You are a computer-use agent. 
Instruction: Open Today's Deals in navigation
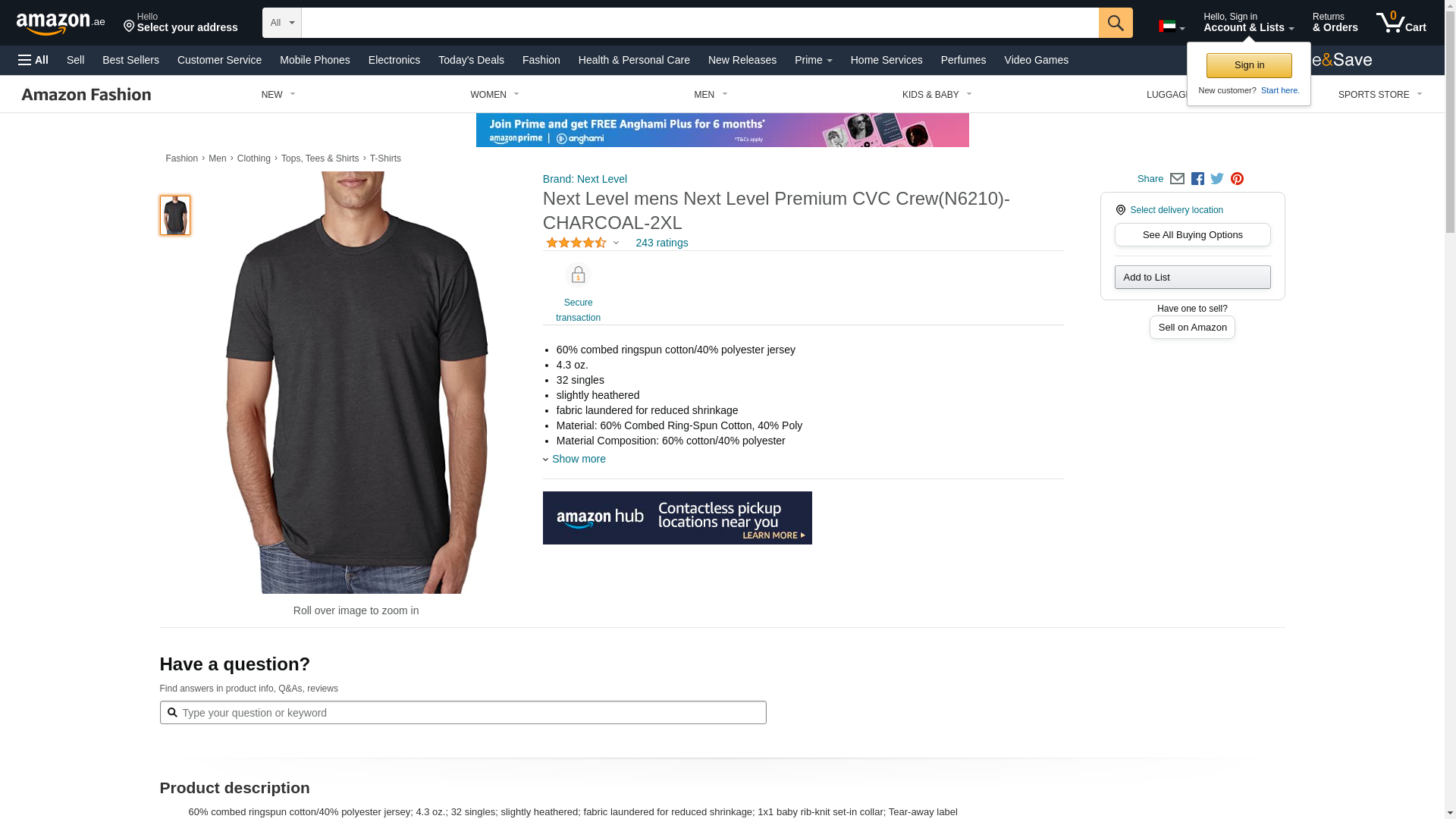click(471, 60)
